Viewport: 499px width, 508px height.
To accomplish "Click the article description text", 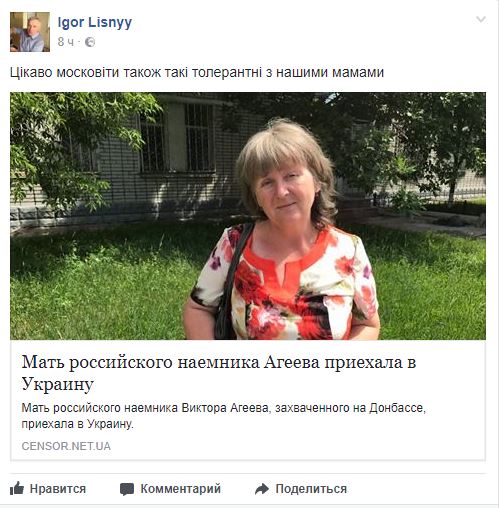I will pos(224,416).
